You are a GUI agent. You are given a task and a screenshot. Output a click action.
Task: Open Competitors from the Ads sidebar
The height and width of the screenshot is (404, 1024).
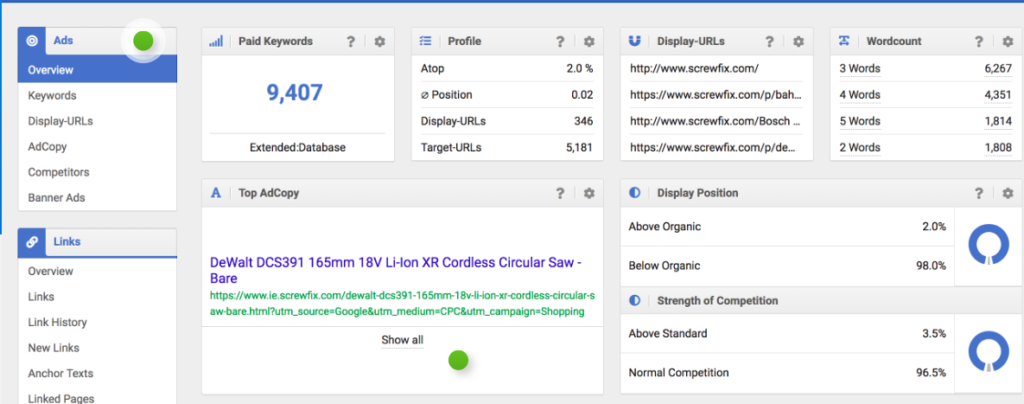(58, 172)
